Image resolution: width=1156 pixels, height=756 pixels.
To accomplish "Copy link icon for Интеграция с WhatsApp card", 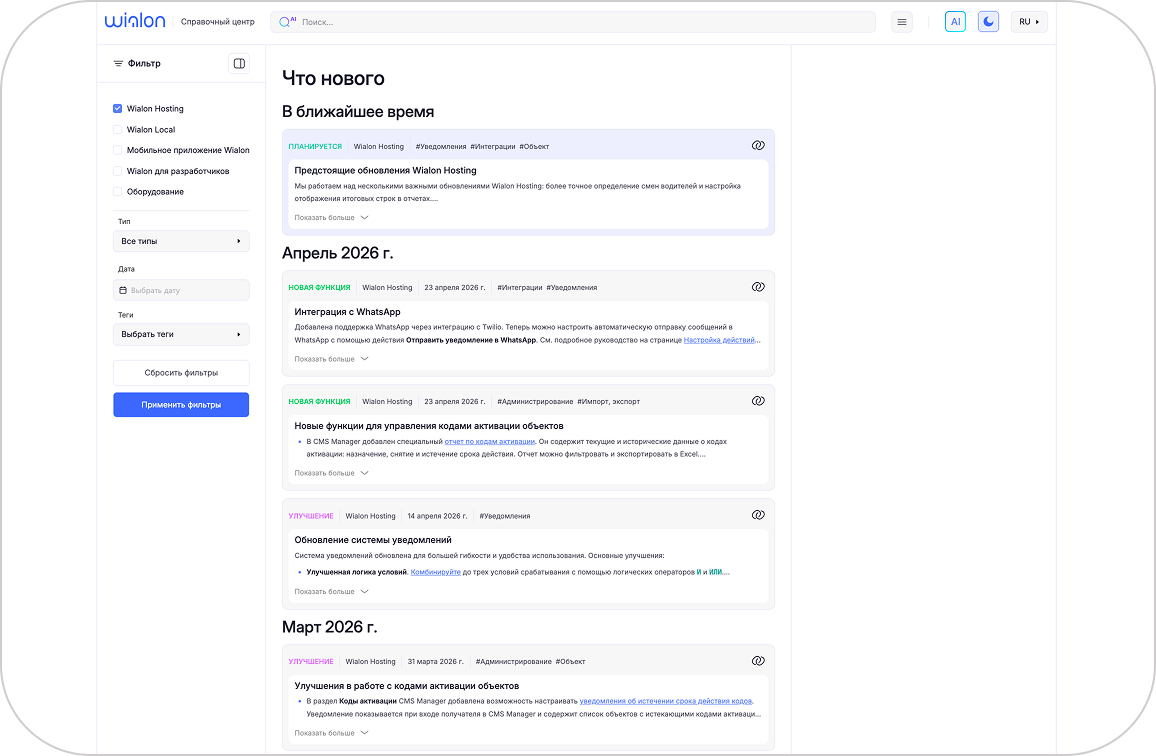I will [x=758, y=287].
